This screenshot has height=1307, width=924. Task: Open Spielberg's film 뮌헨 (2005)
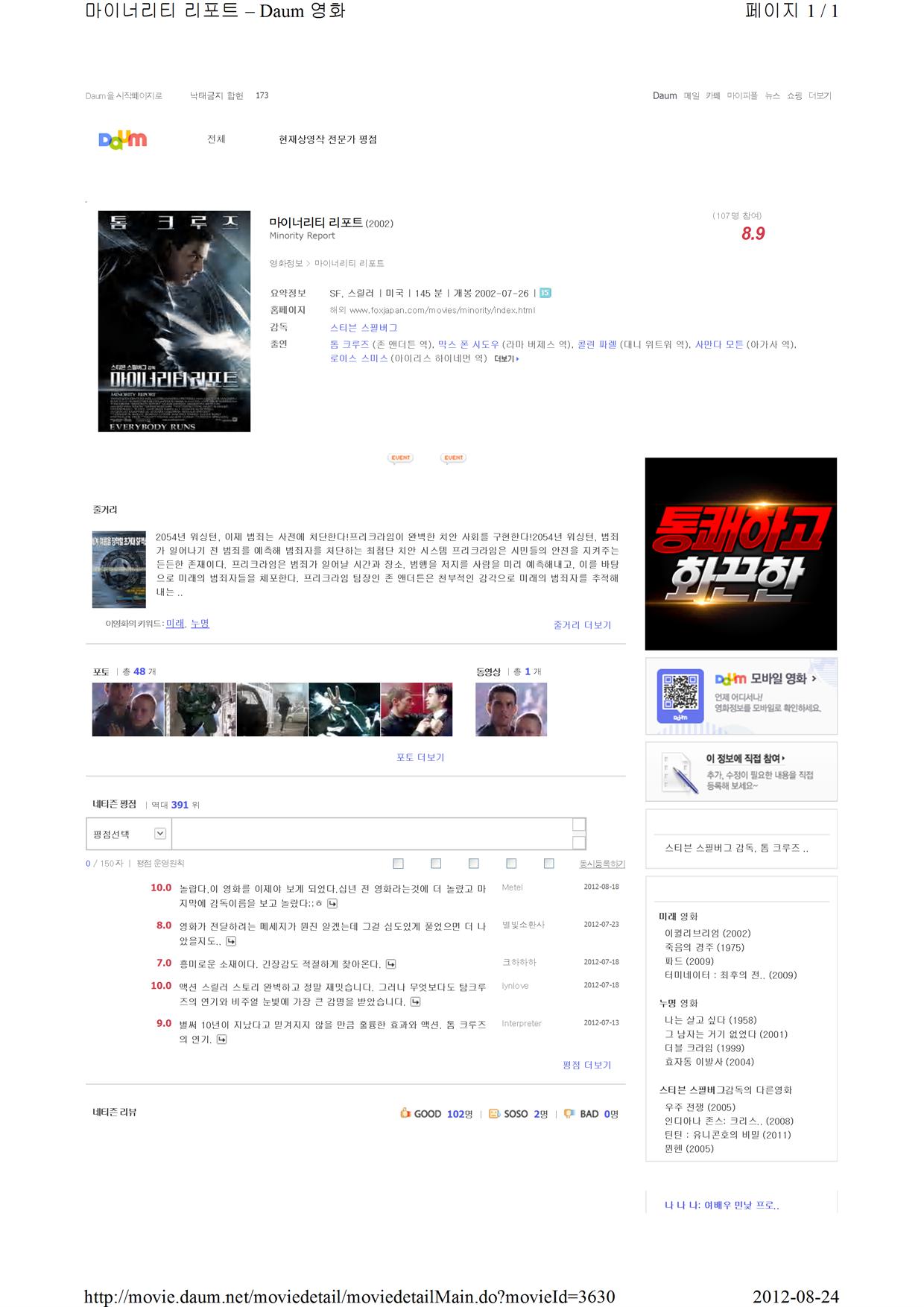pos(689,1149)
